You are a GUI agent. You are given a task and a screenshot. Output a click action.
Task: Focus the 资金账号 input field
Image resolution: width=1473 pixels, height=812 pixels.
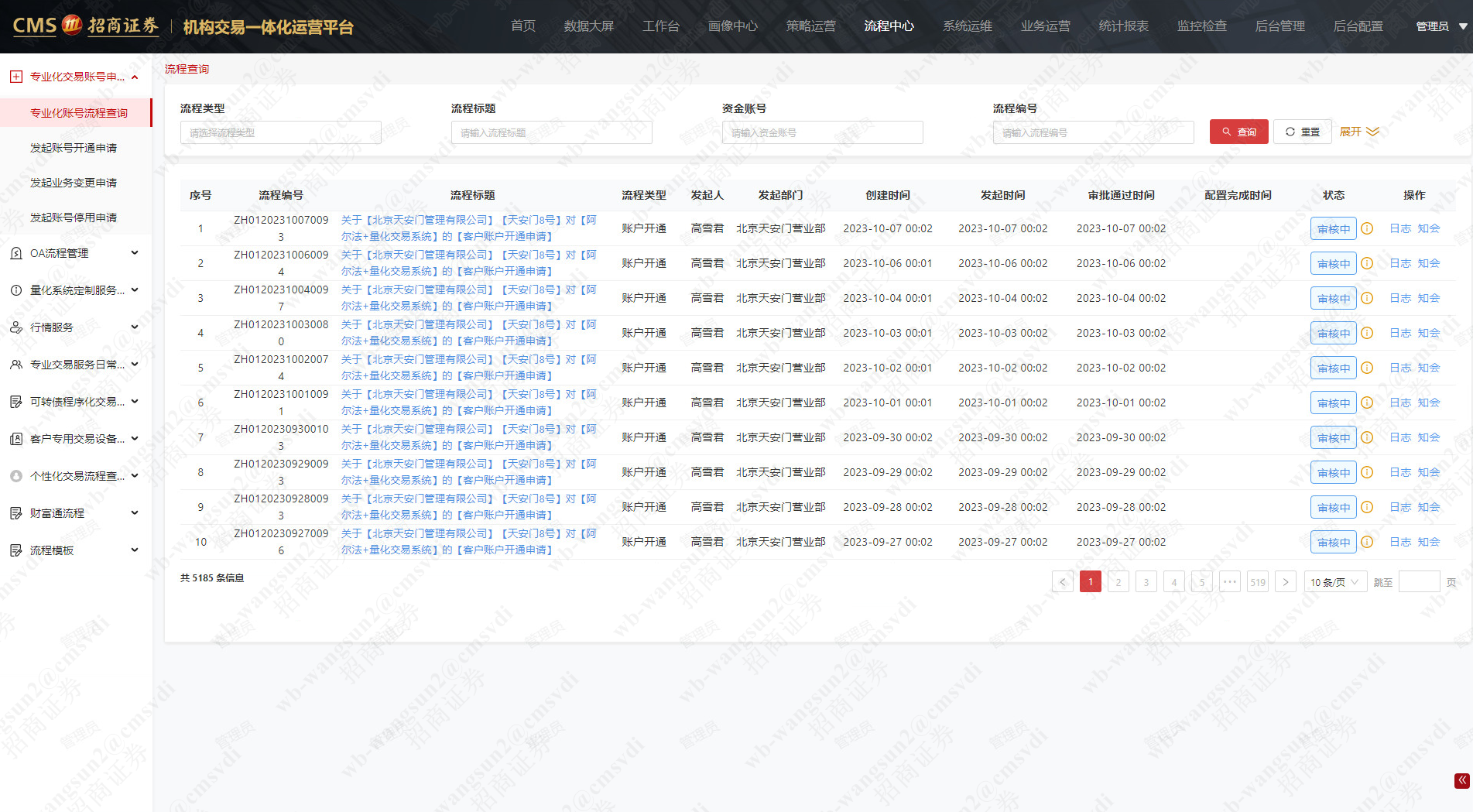click(822, 132)
